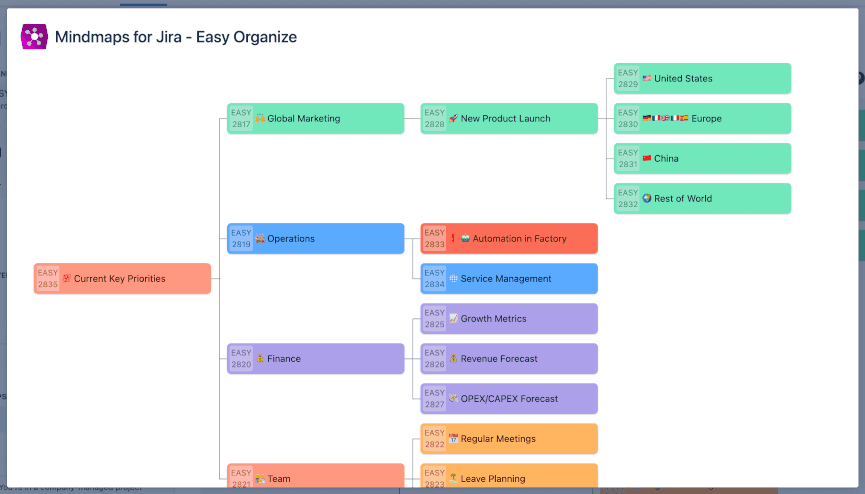
Task: Select the OPEX/CAPEX Forecast node
Action: tap(509, 399)
